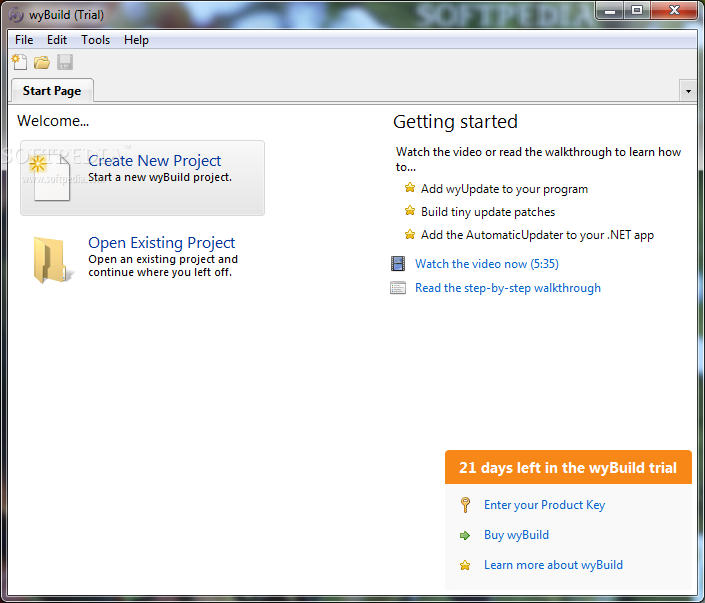Click 'Open an existing project and continue' description
The width and height of the screenshot is (705, 603).
[163, 266]
